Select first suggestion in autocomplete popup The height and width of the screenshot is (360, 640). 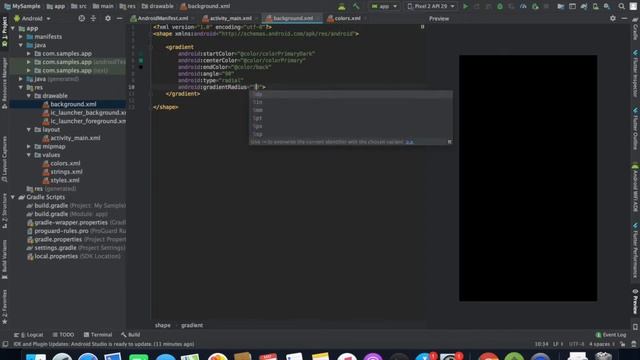[351, 94]
